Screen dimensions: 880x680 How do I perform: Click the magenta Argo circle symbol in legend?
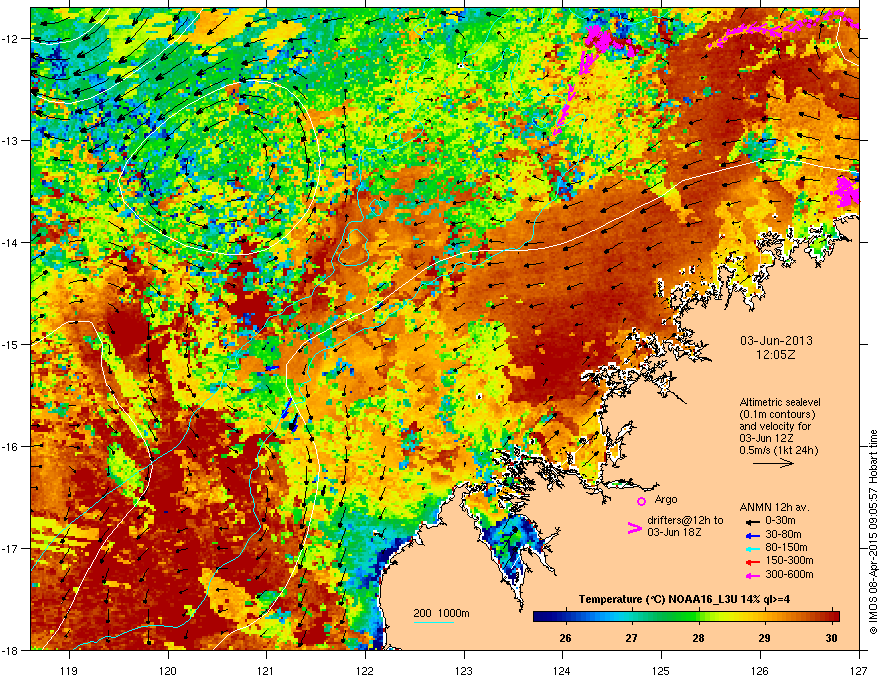(x=641, y=501)
